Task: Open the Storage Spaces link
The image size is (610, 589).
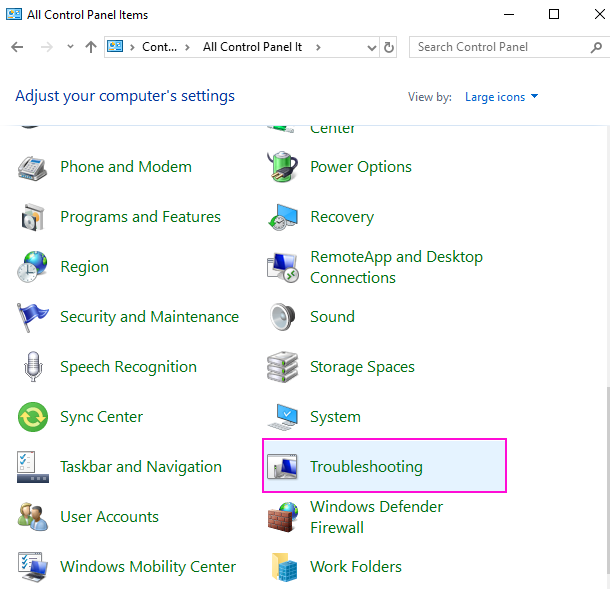Action: pyautogui.click(x=362, y=367)
